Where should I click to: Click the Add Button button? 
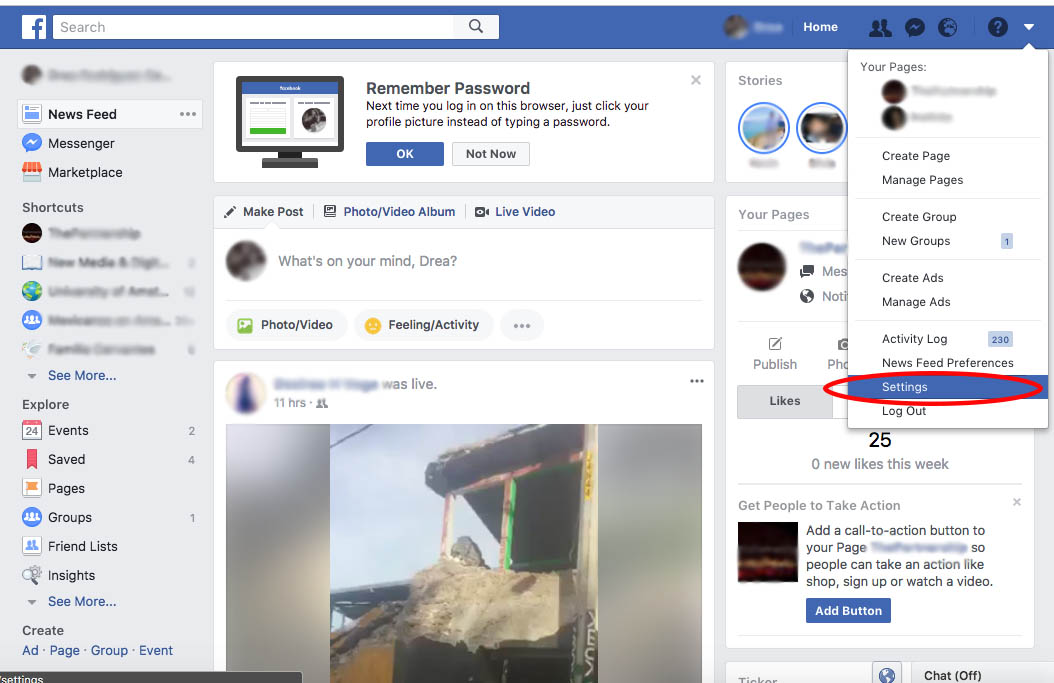848,610
